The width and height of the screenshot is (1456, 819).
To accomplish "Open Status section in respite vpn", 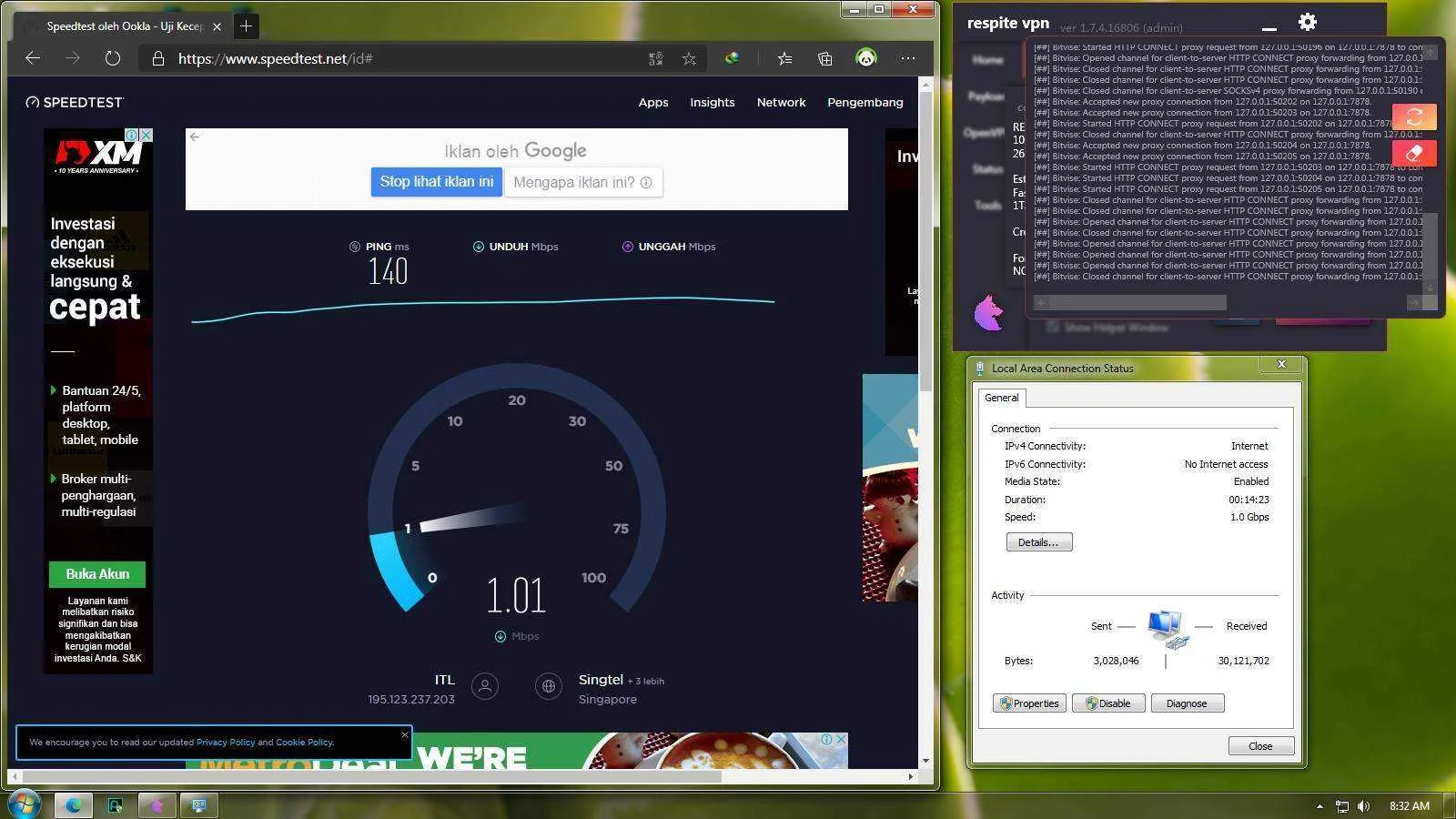I will [x=987, y=168].
